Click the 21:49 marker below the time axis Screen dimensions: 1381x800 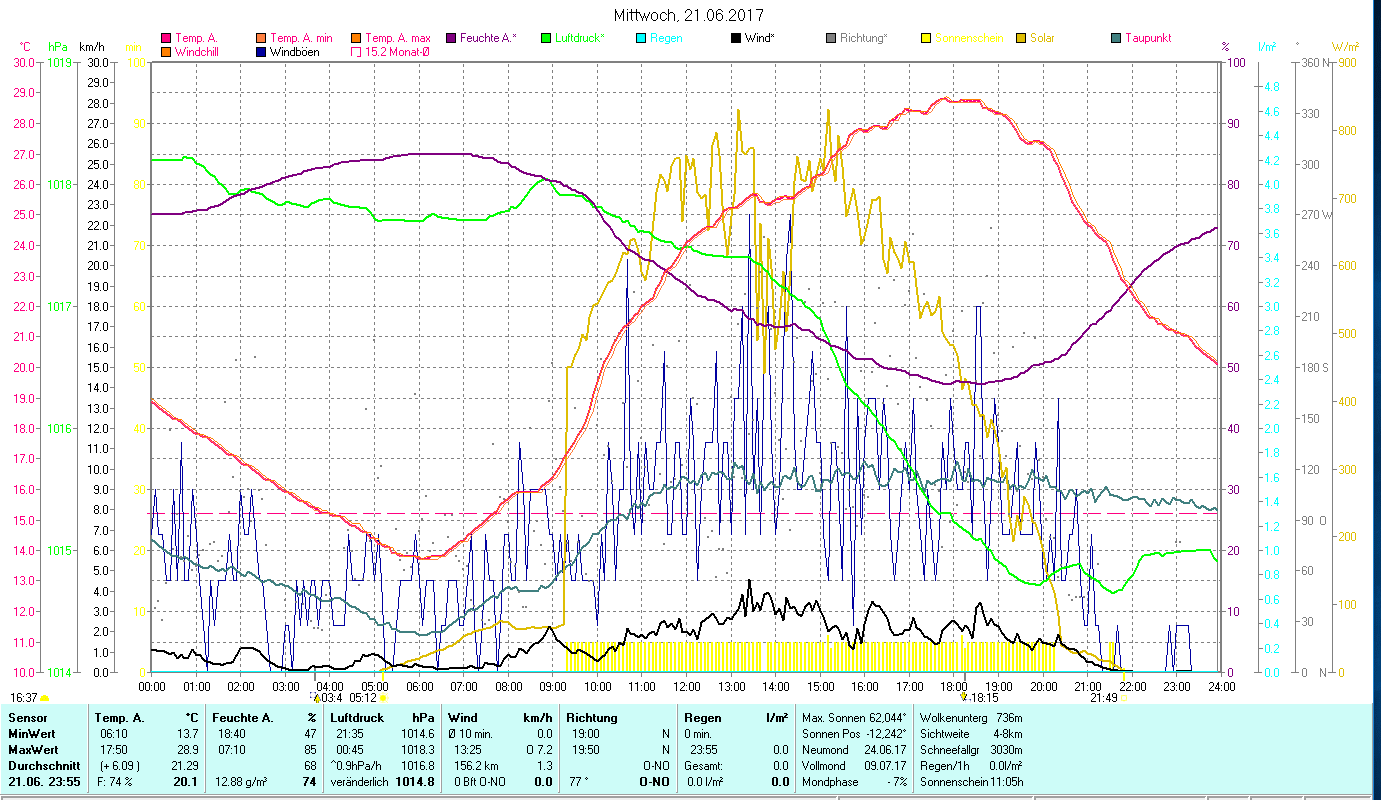[1105, 698]
